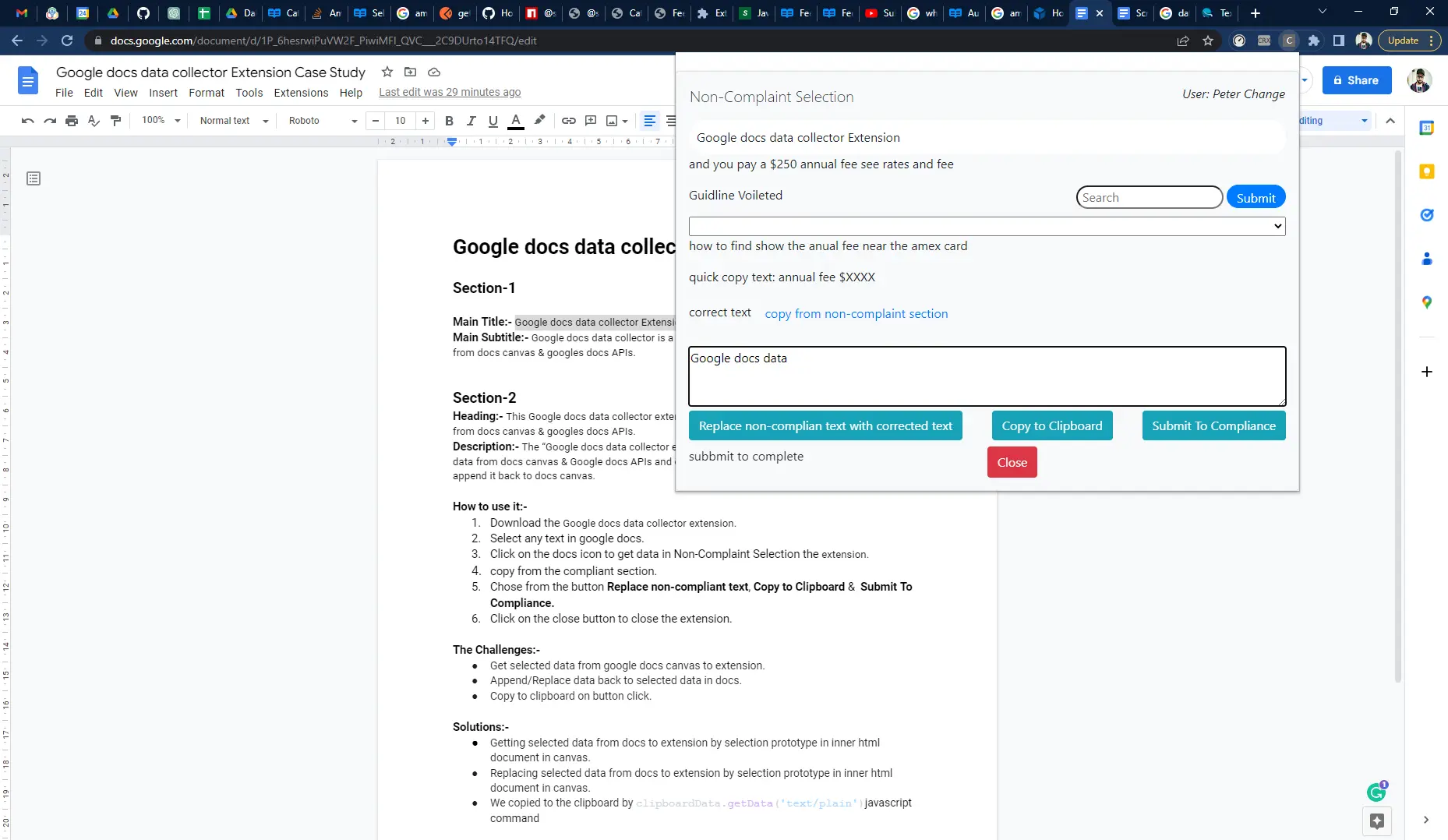Hide the side panel with the chevron

[x=1425, y=820]
